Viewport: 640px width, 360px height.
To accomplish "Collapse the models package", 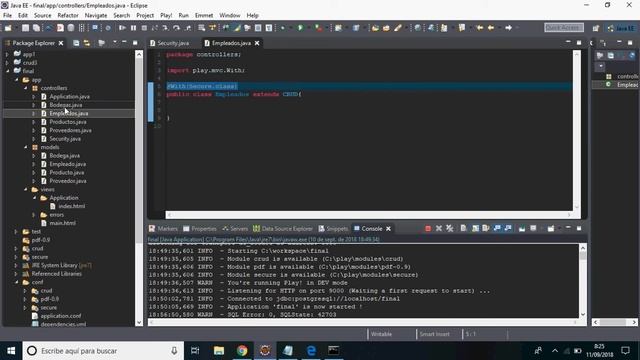I will (25, 147).
